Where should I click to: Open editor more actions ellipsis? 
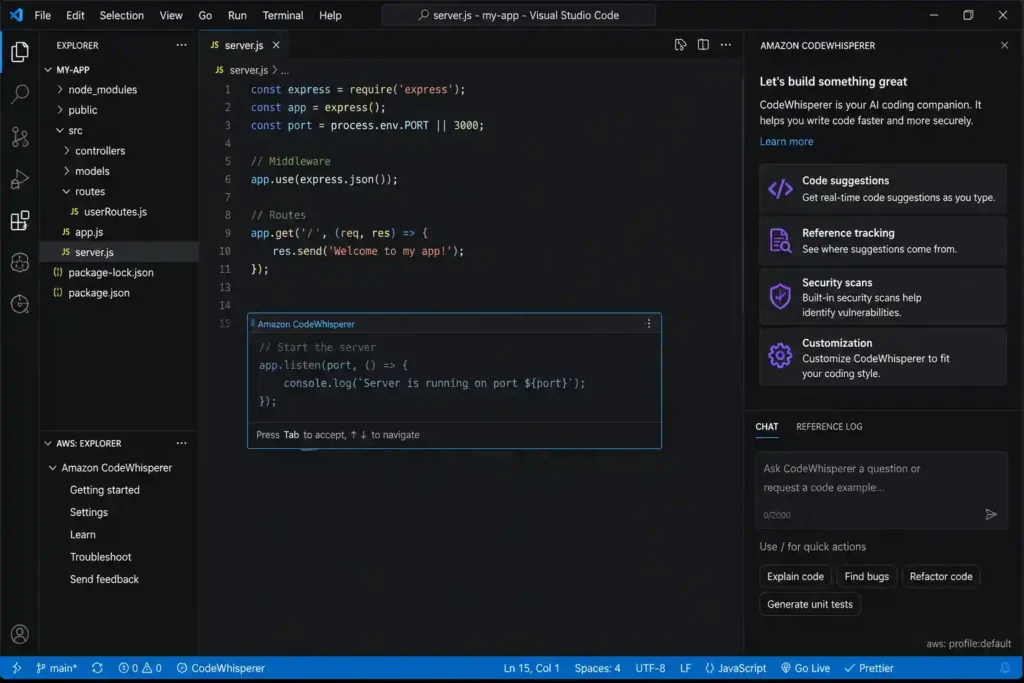tap(726, 45)
